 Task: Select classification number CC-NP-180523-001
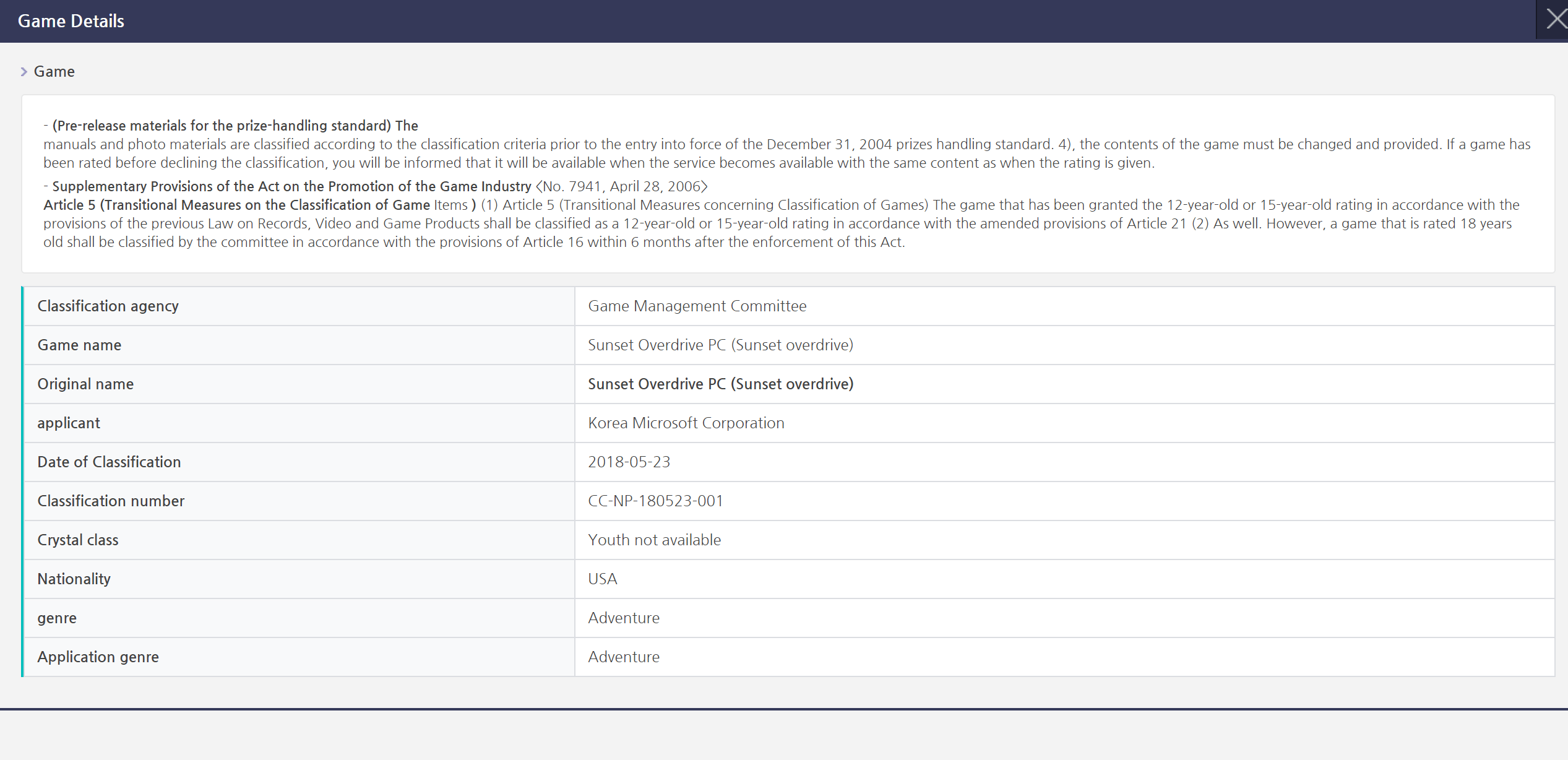point(655,501)
